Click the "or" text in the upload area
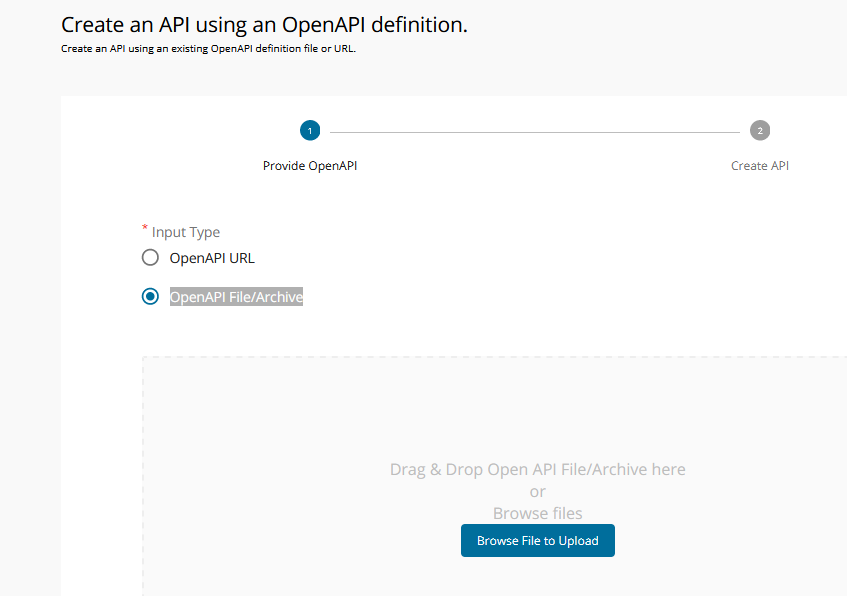Image resolution: width=847 pixels, height=596 pixels. click(538, 491)
